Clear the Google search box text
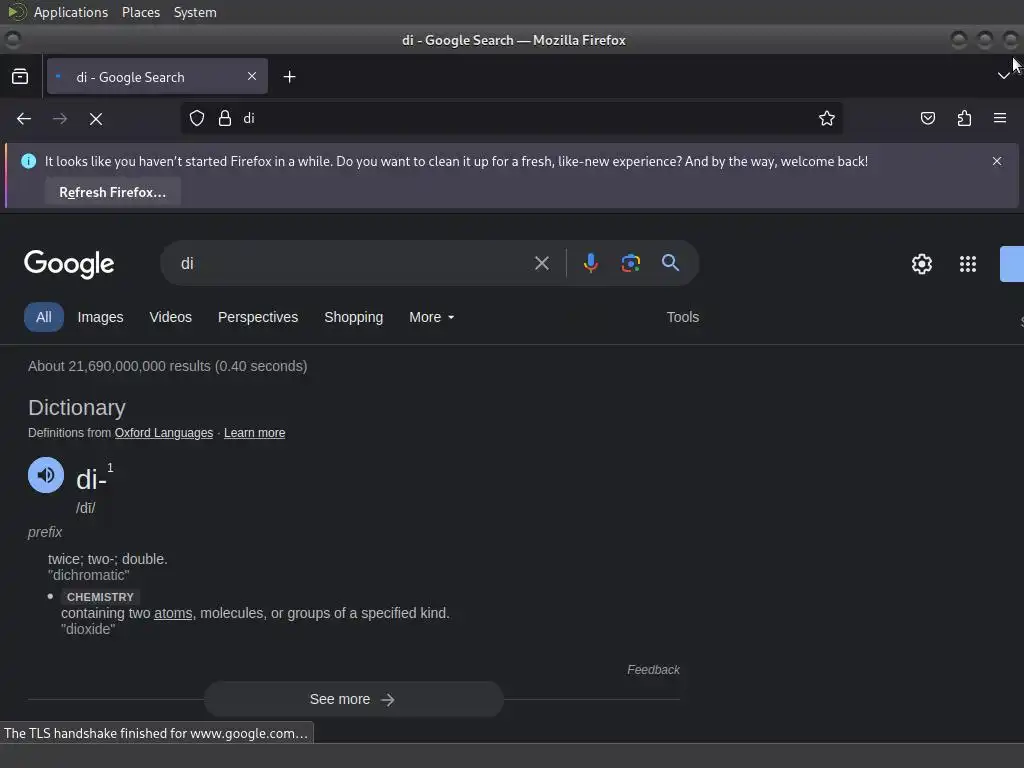The image size is (1024, 768). tap(541, 263)
